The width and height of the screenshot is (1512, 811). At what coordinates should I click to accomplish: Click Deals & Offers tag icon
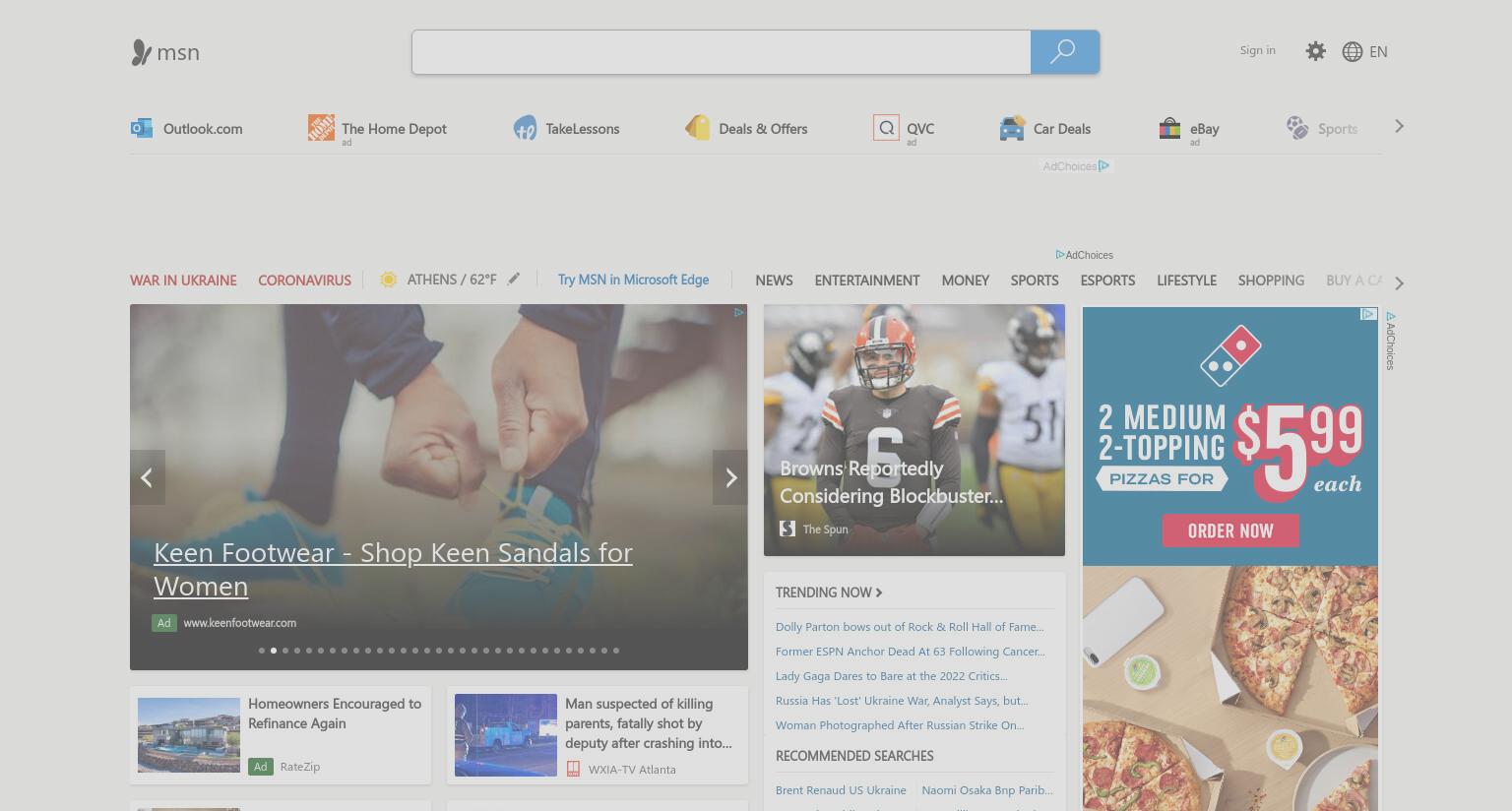698,128
